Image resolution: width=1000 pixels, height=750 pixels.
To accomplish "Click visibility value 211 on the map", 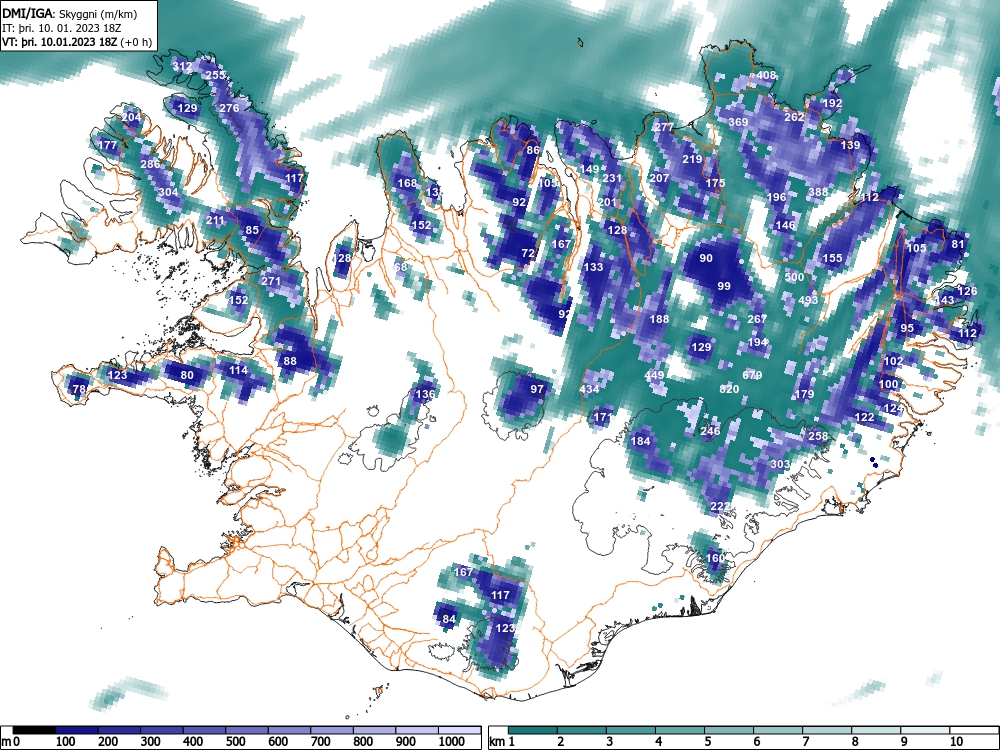I will pyautogui.click(x=216, y=221).
